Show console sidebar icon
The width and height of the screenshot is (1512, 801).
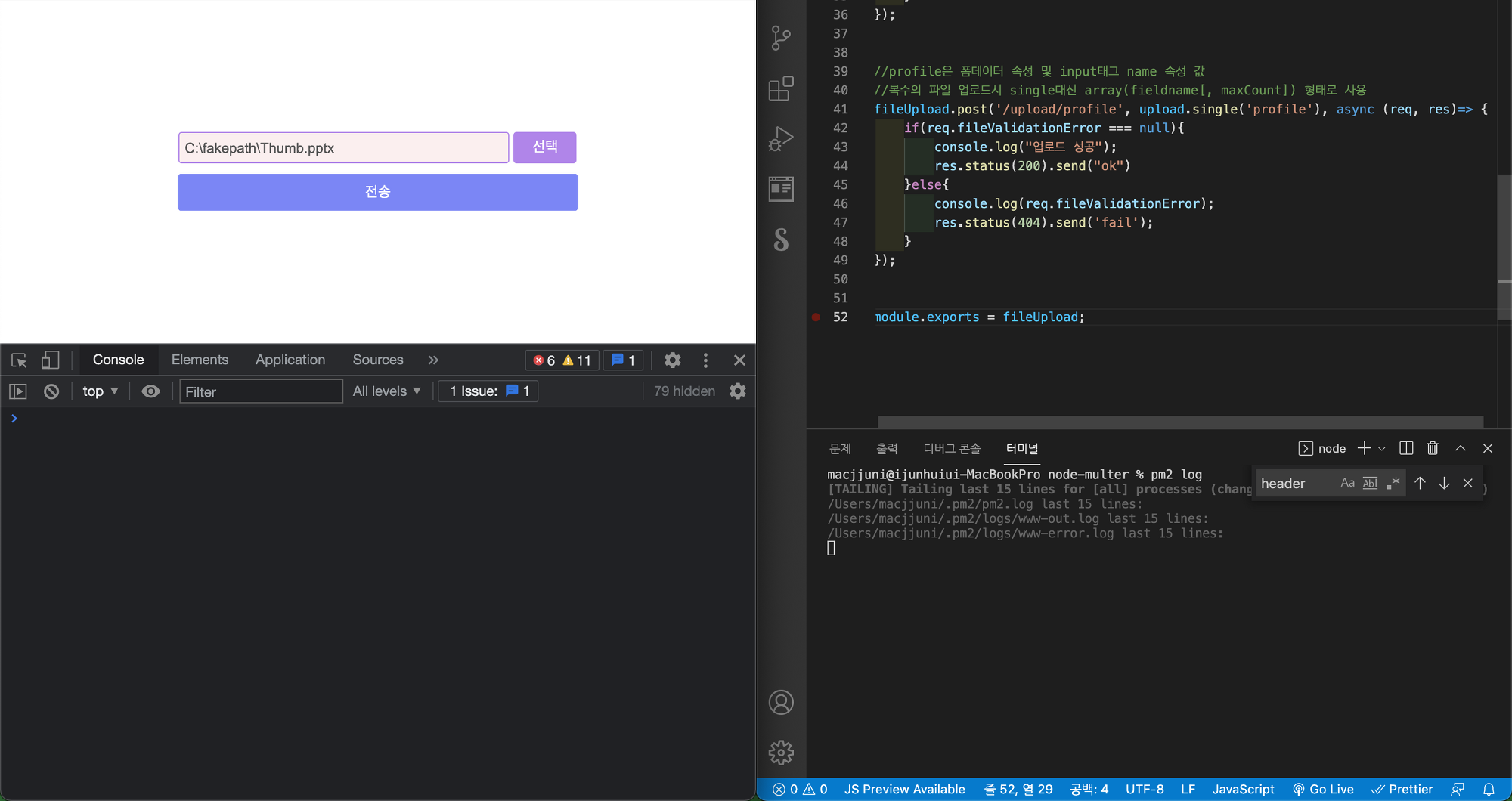coord(18,391)
